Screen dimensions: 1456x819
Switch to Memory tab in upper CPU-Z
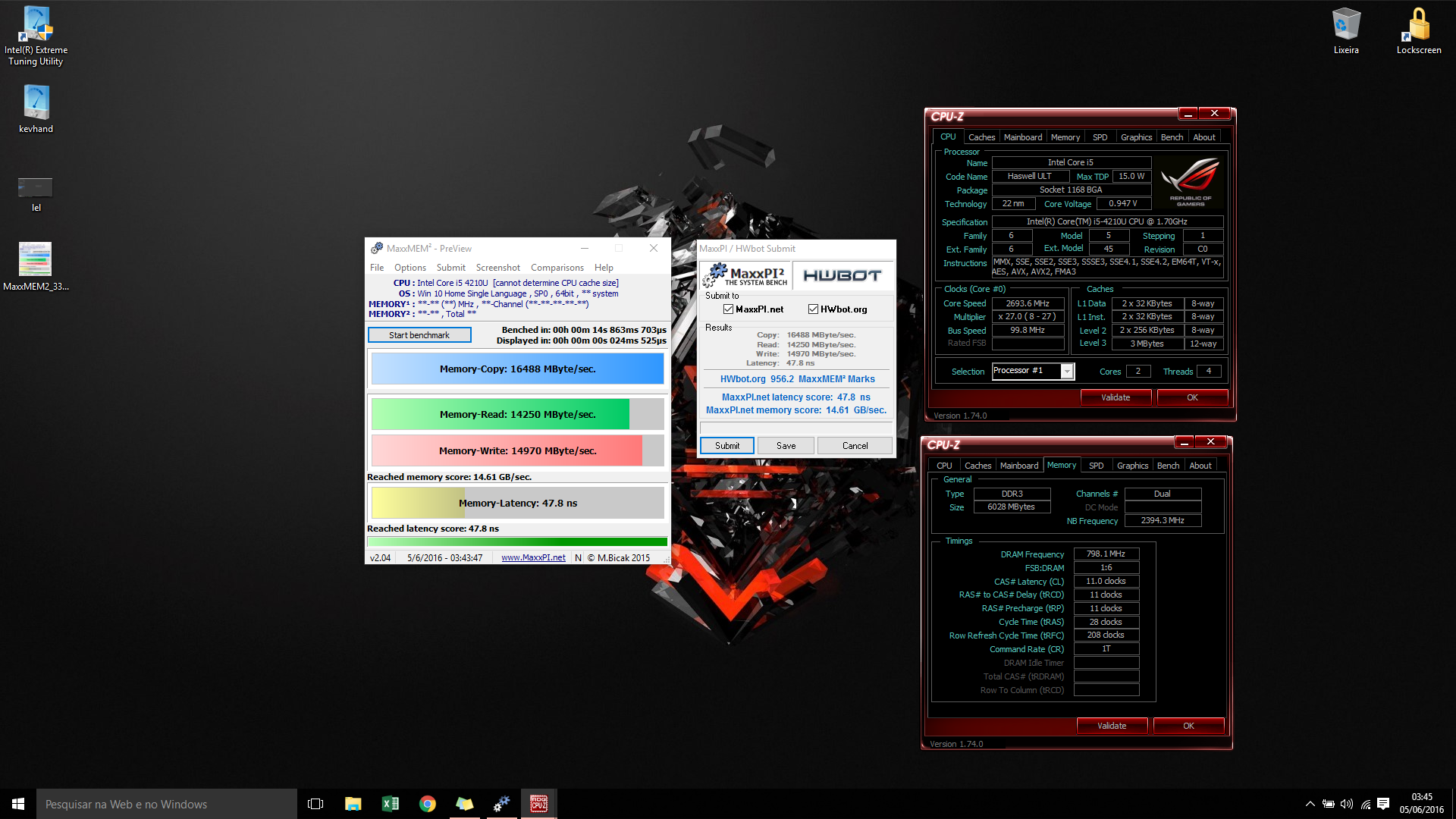(1065, 137)
